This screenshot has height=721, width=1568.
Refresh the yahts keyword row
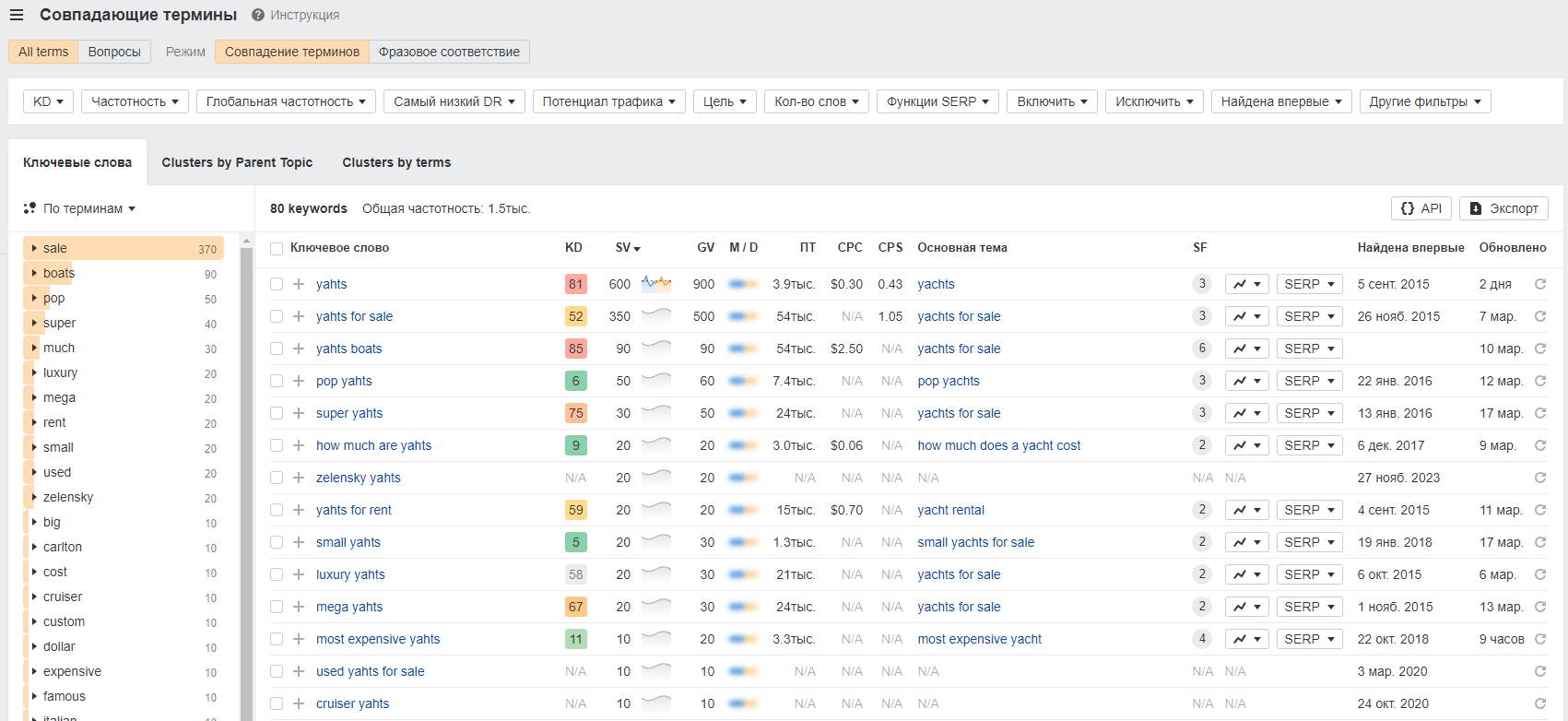click(1539, 284)
